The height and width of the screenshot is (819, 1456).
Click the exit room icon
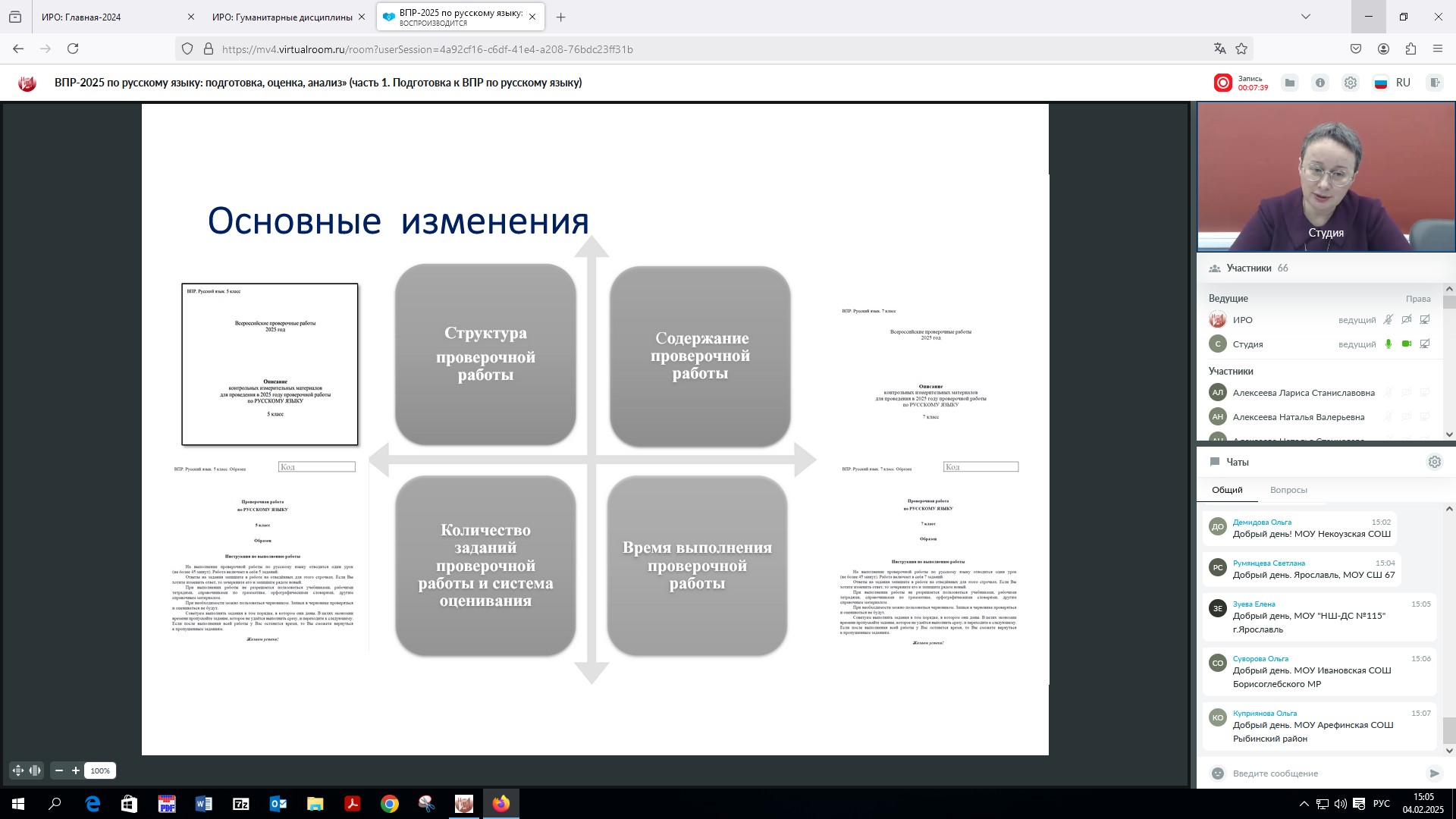click(x=1434, y=83)
